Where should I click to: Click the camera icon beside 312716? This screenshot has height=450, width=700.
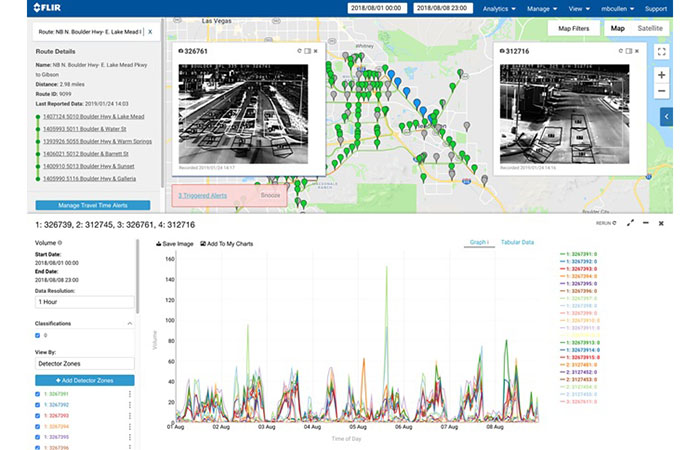[502, 51]
